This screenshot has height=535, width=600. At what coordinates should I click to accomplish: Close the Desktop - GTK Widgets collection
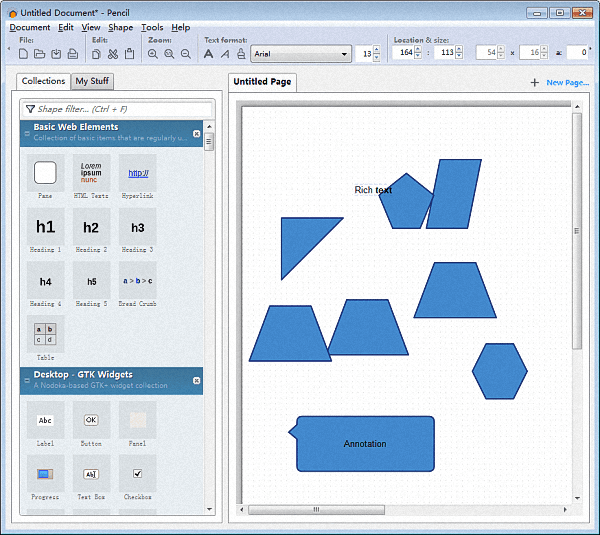[x=196, y=380]
